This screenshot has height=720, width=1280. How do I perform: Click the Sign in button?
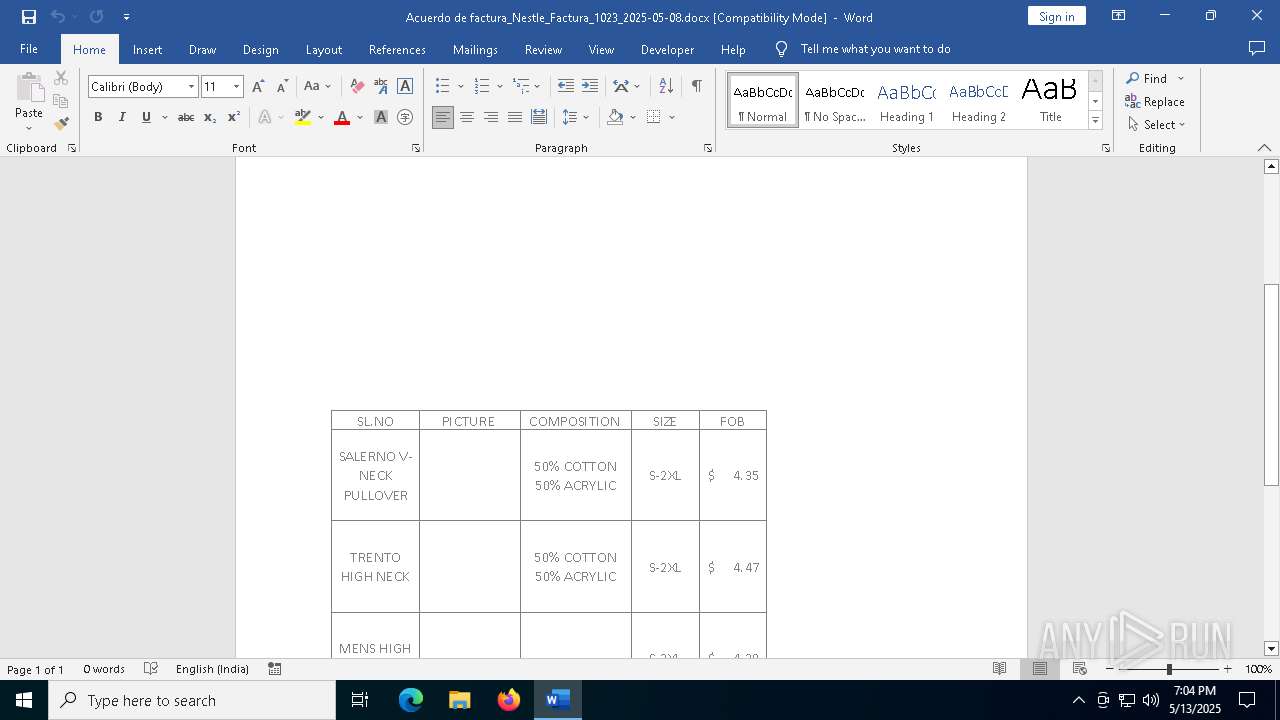pyautogui.click(x=1056, y=17)
